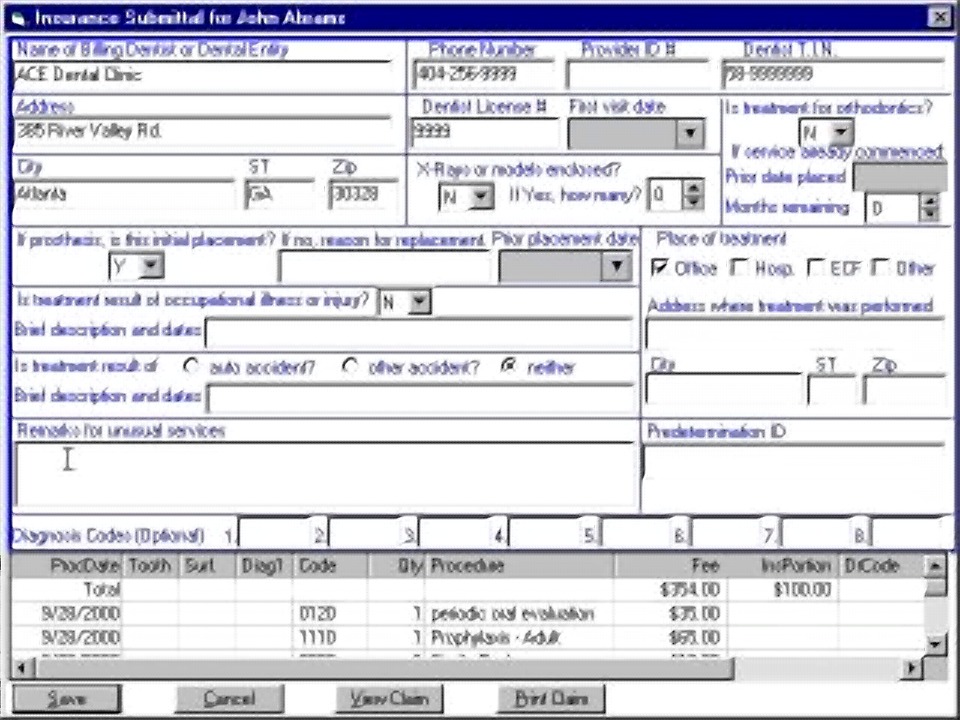Open the orthodontics treatment Y/N dropdown

click(x=842, y=131)
